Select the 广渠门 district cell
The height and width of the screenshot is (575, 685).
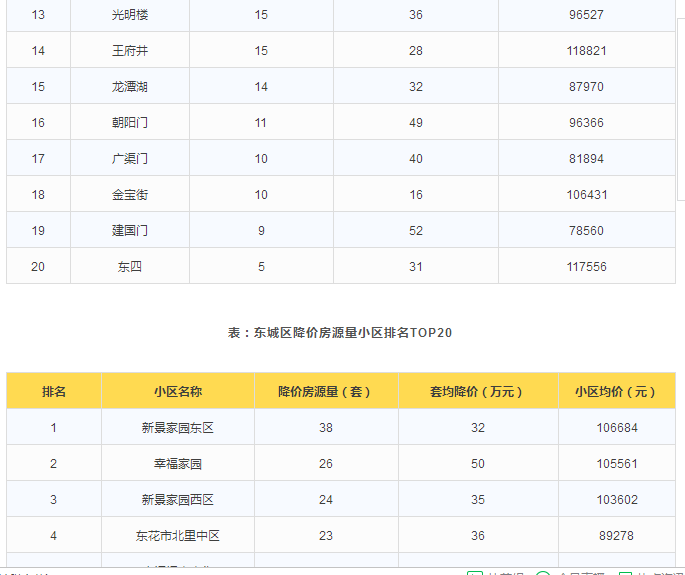[x=130, y=159]
